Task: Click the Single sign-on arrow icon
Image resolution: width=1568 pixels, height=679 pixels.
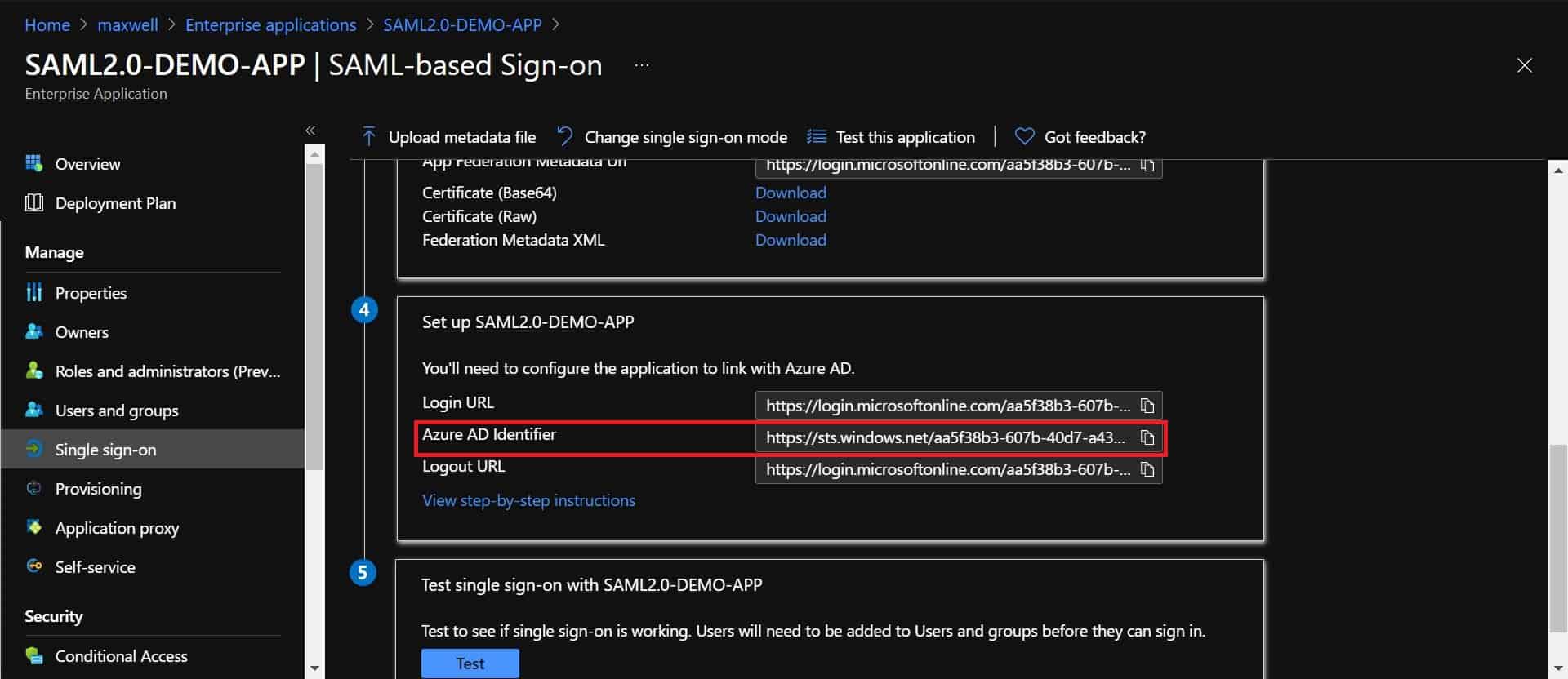Action: tap(33, 449)
